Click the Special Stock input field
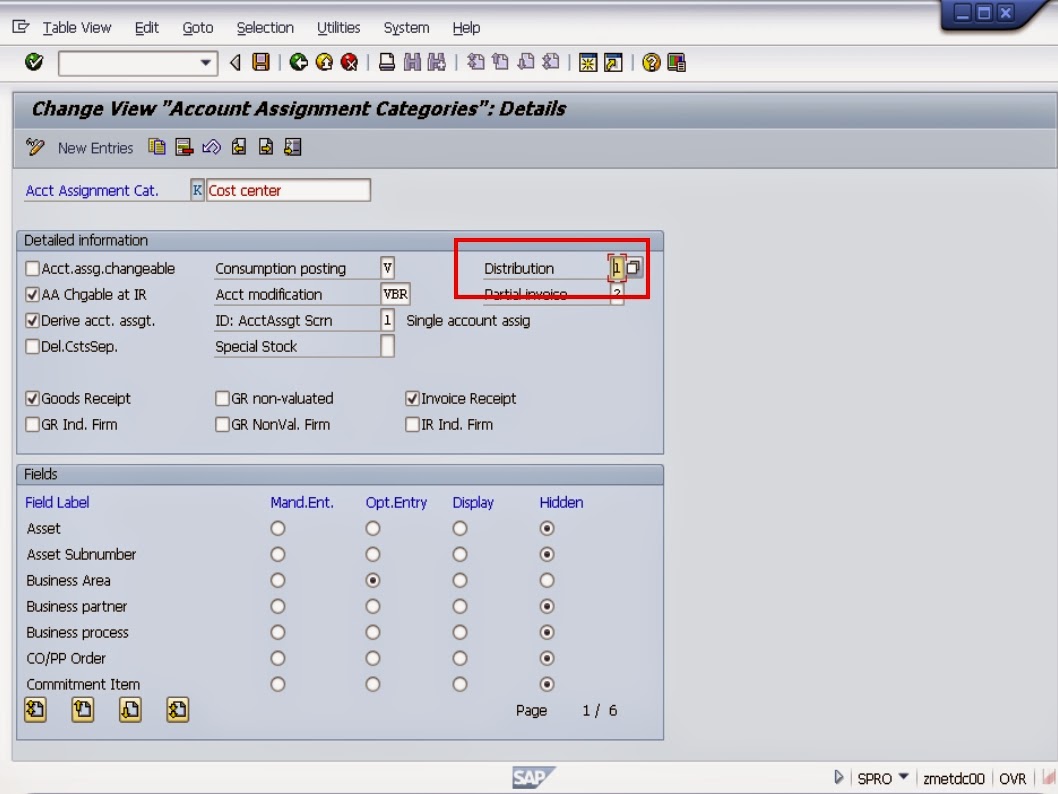Screen dimensions: 1058x794 387,346
